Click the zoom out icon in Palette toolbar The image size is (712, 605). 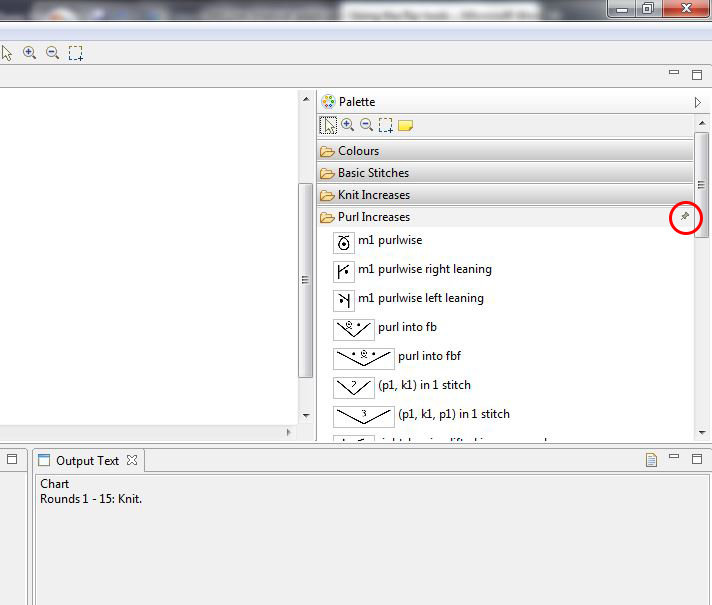366,125
